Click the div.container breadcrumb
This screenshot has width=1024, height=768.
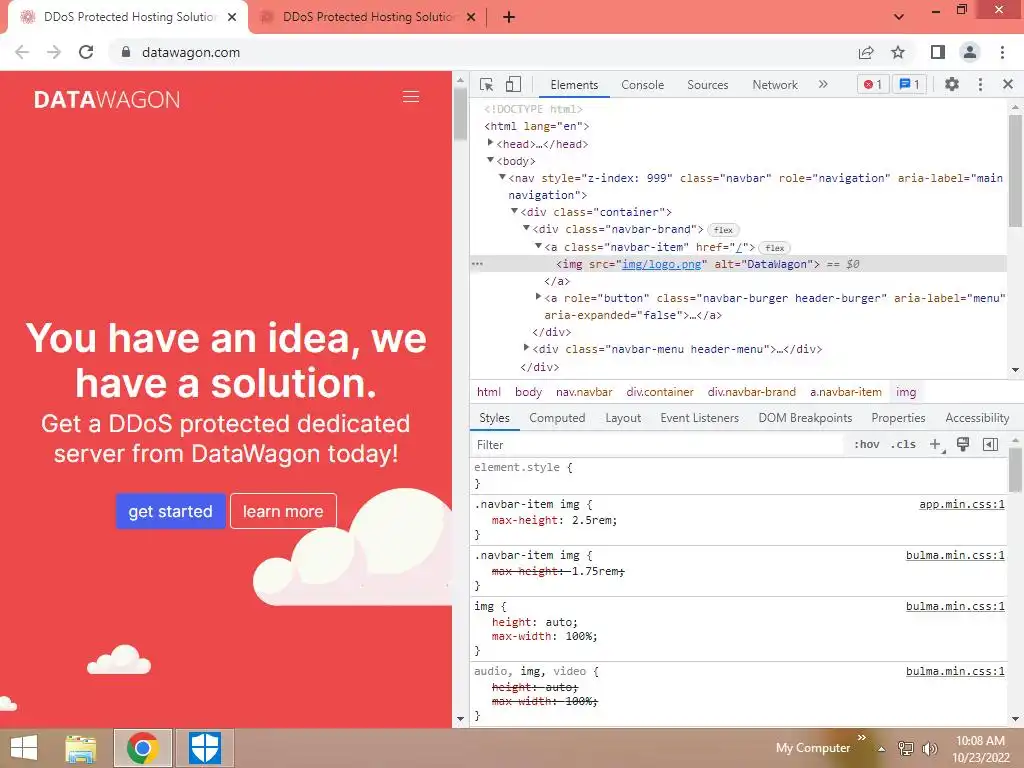click(x=660, y=392)
